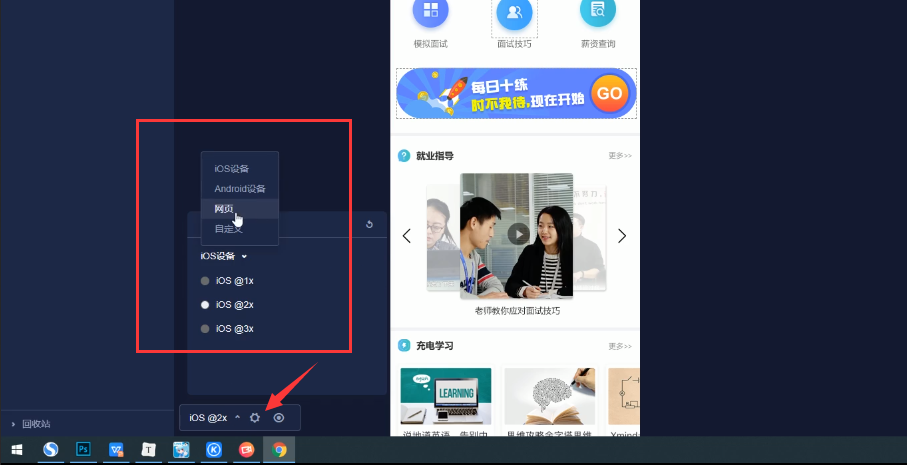Open 更多>> link beside 就业指导
The width and height of the screenshot is (907, 465).
click(x=620, y=156)
